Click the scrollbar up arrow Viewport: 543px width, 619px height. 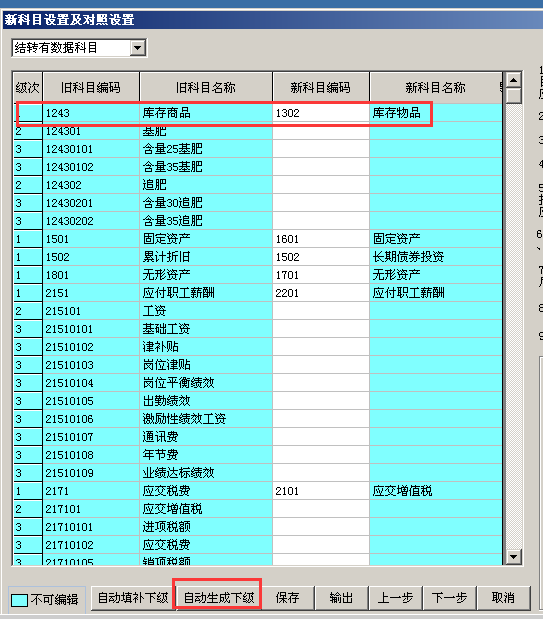513,80
